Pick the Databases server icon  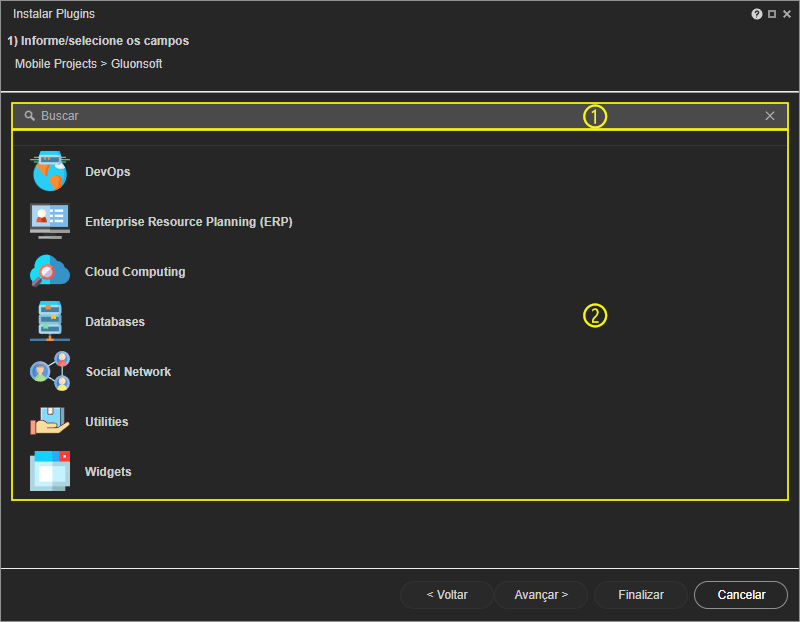click(49, 321)
